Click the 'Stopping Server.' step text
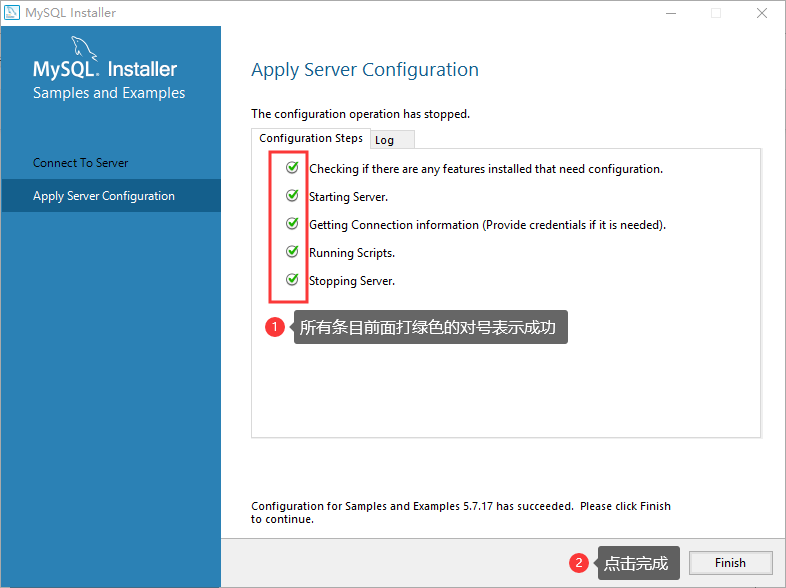Viewport: 786px width, 588px height. pos(352,281)
